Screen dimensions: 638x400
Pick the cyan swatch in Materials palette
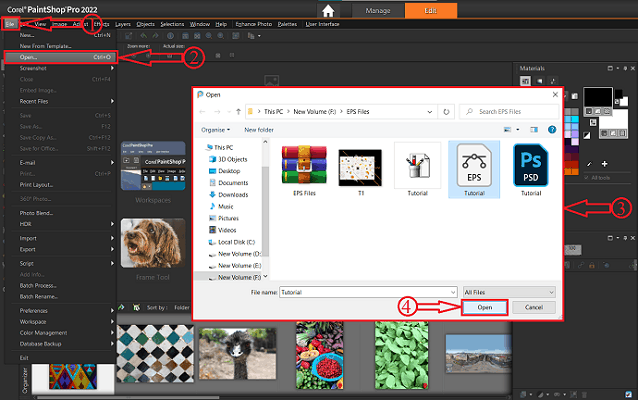(x=575, y=119)
